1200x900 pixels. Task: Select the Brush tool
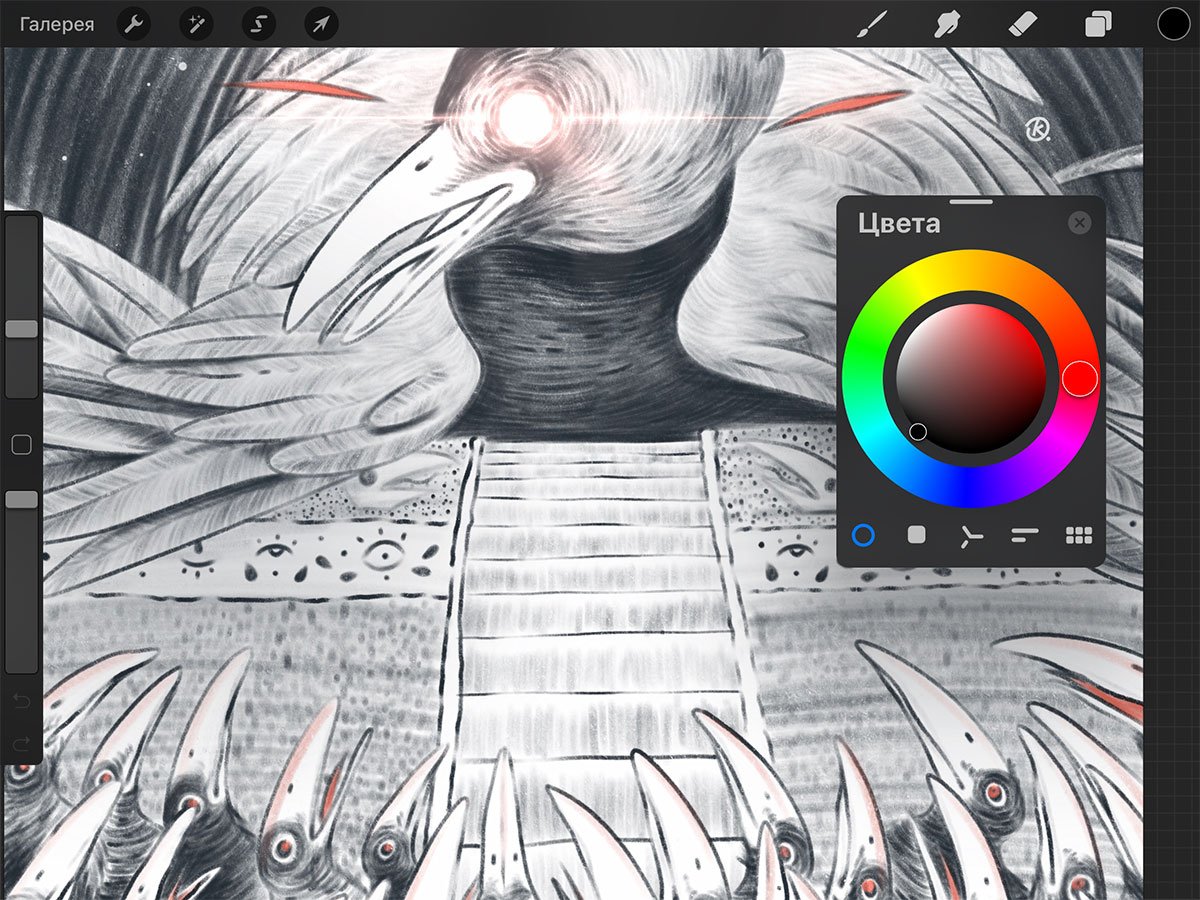[x=873, y=24]
